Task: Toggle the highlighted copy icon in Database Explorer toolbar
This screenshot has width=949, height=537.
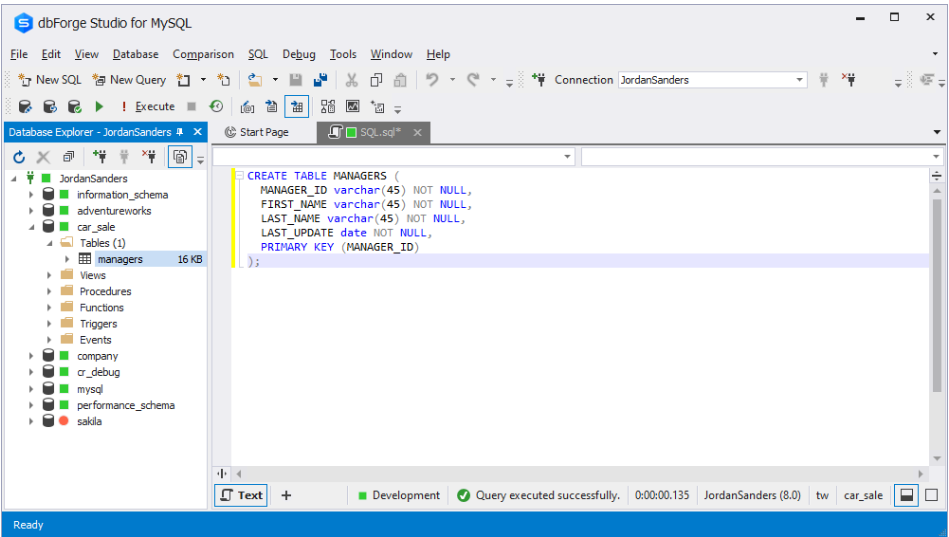Action: point(180,157)
